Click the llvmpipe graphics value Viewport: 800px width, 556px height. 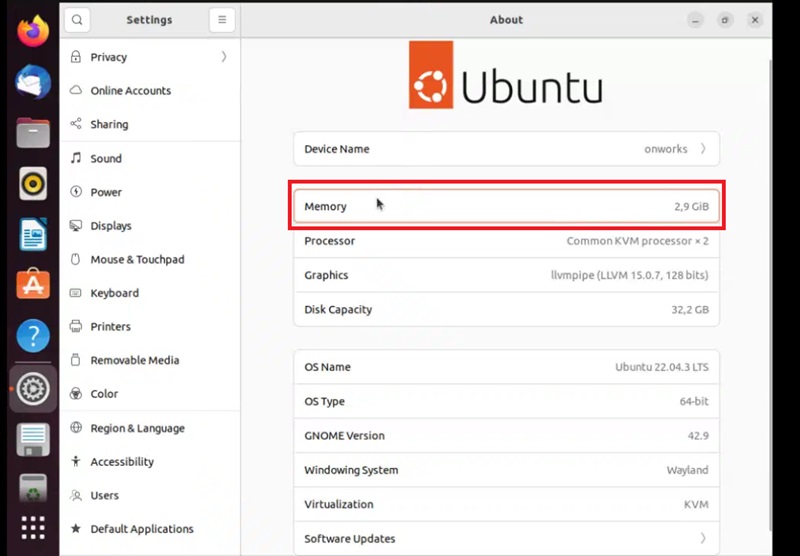630,275
